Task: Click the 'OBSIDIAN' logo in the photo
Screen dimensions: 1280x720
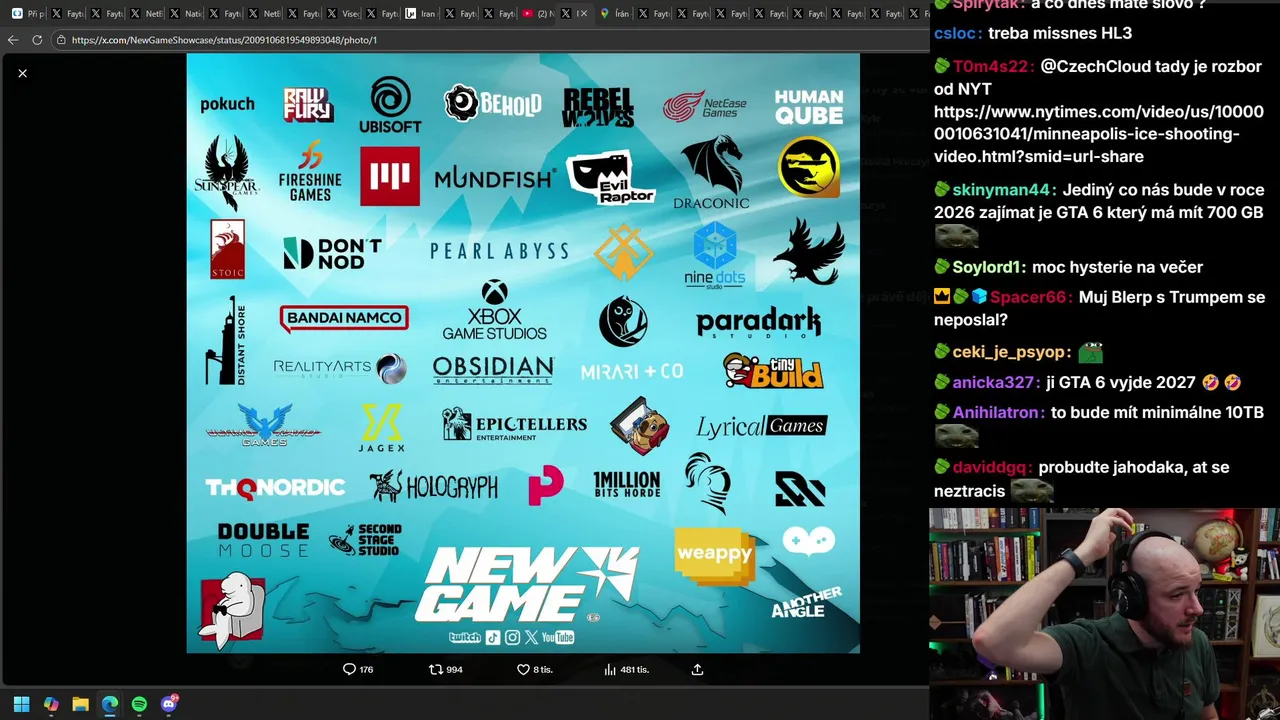Action: (493, 370)
